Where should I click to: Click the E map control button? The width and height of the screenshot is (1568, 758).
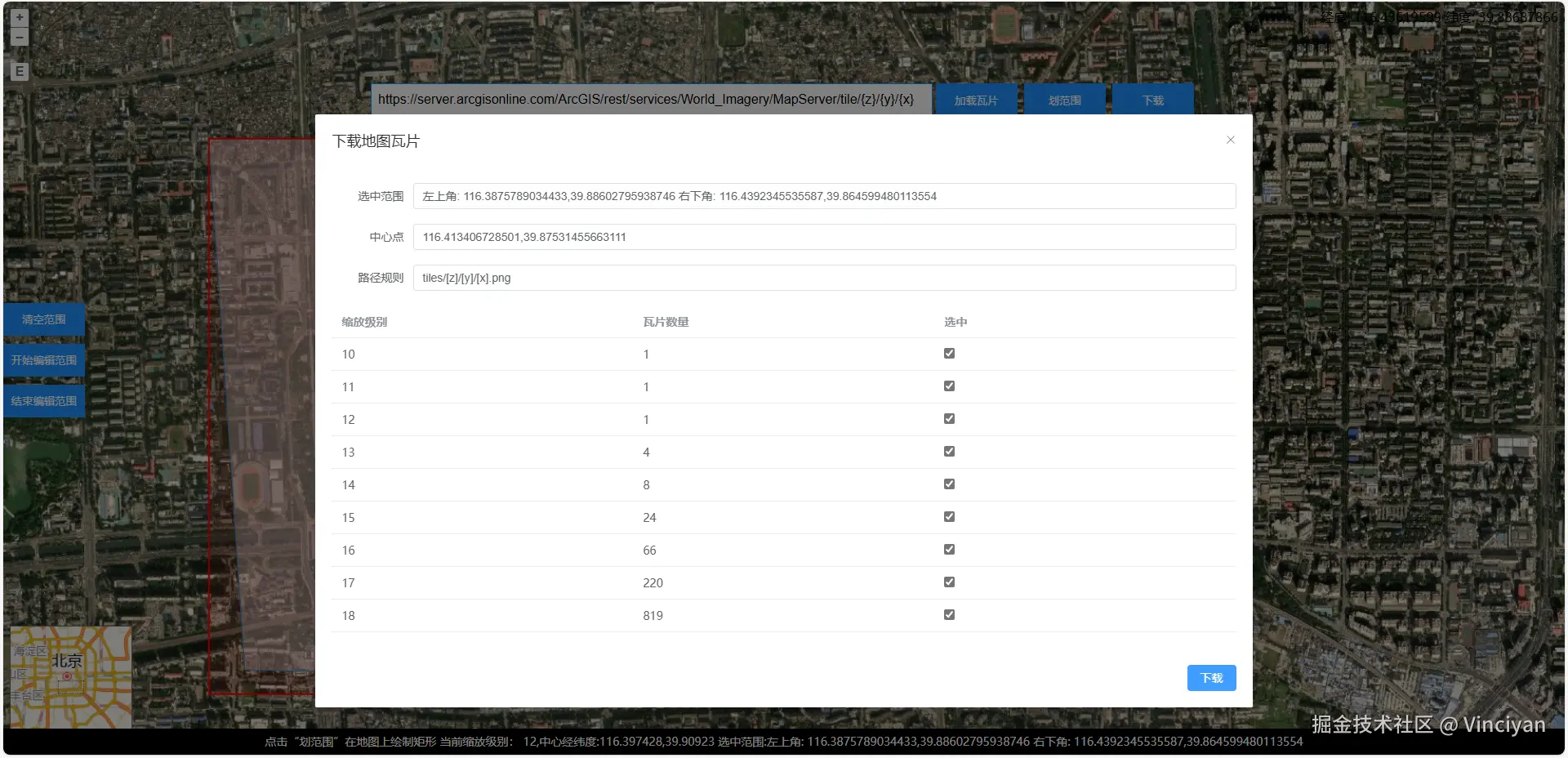click(20, 71)
